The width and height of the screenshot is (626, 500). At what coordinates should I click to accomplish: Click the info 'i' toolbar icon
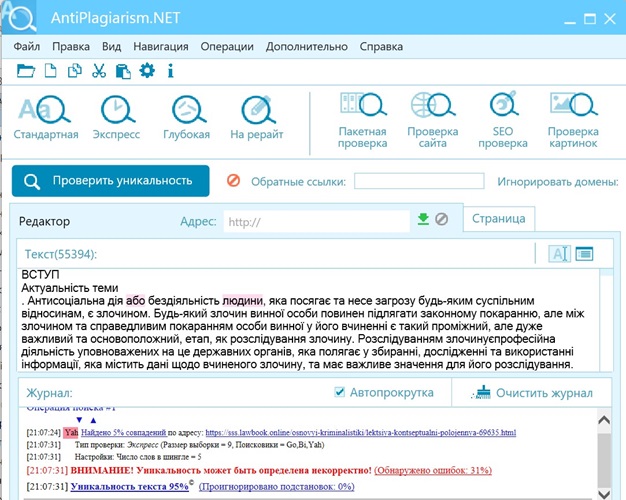pyautogui.click(x=170, y=71)
